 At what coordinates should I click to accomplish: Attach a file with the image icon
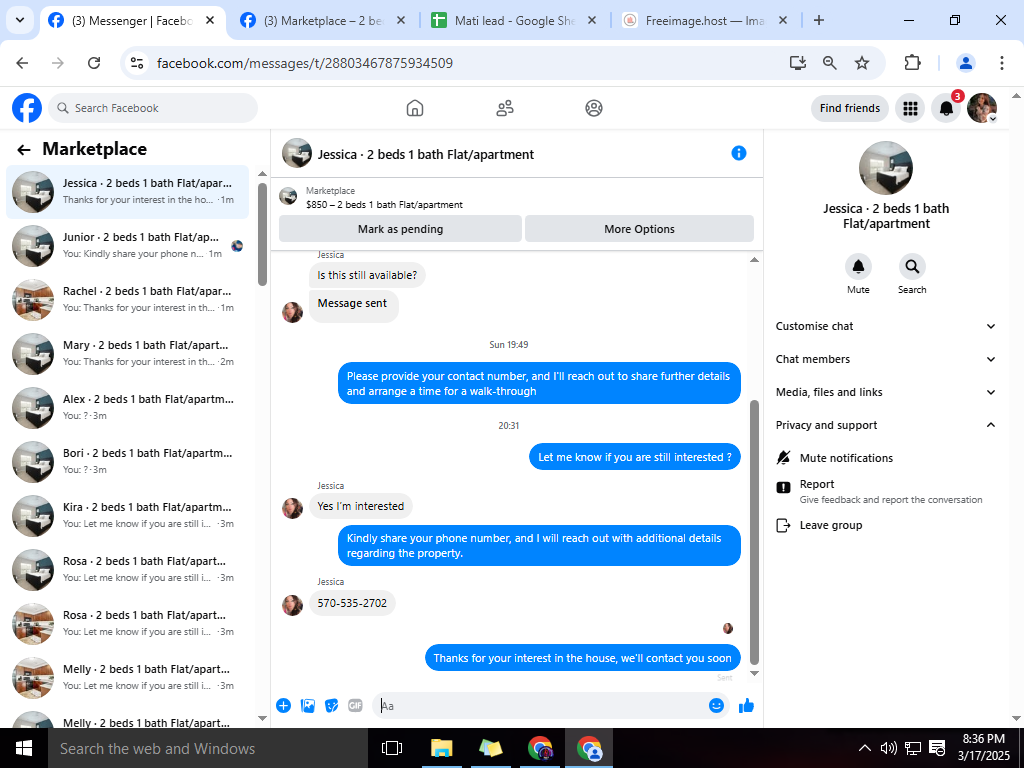click(x=308, y=705)
